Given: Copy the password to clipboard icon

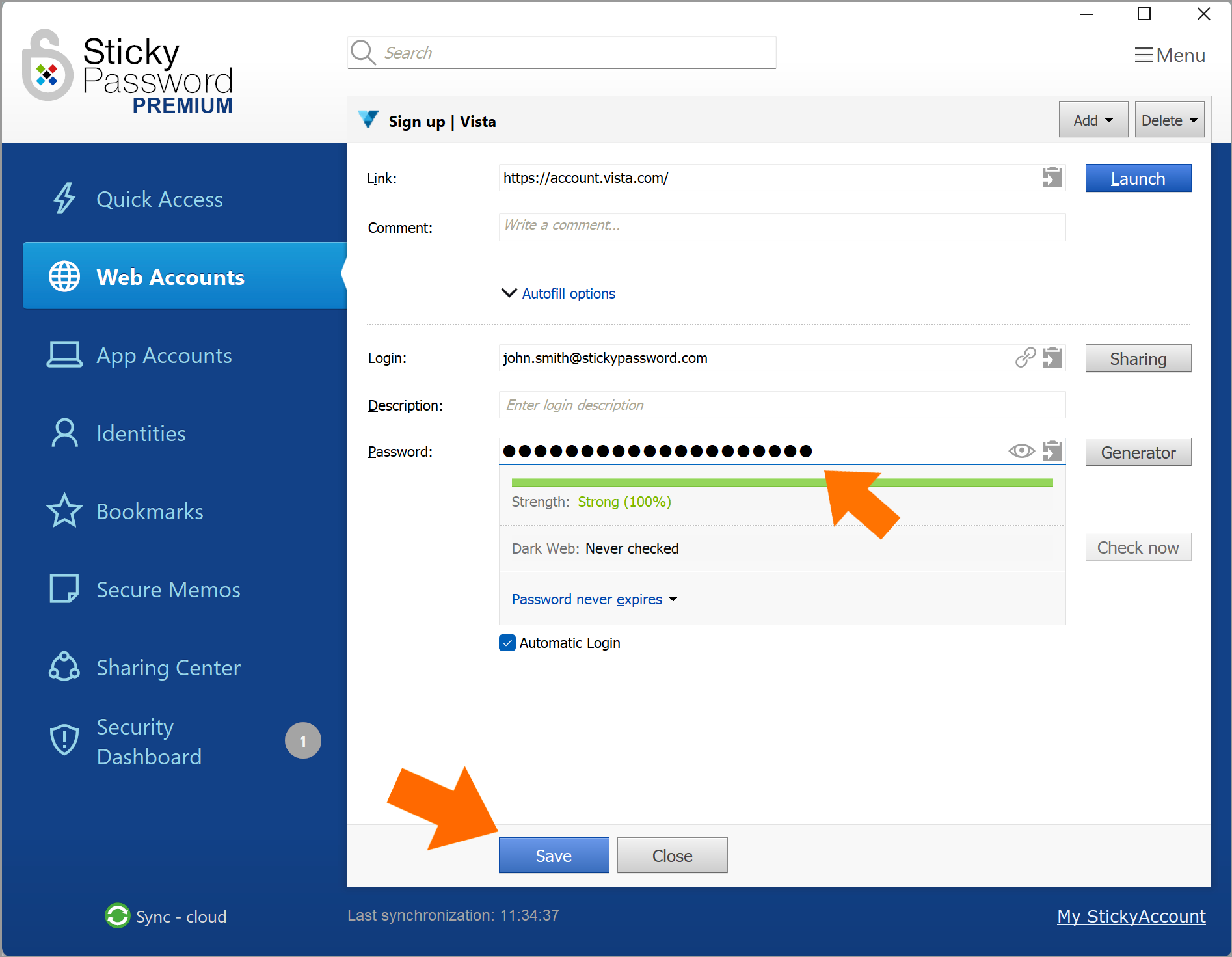Looking at the screenshot, I should point(1052,451).
